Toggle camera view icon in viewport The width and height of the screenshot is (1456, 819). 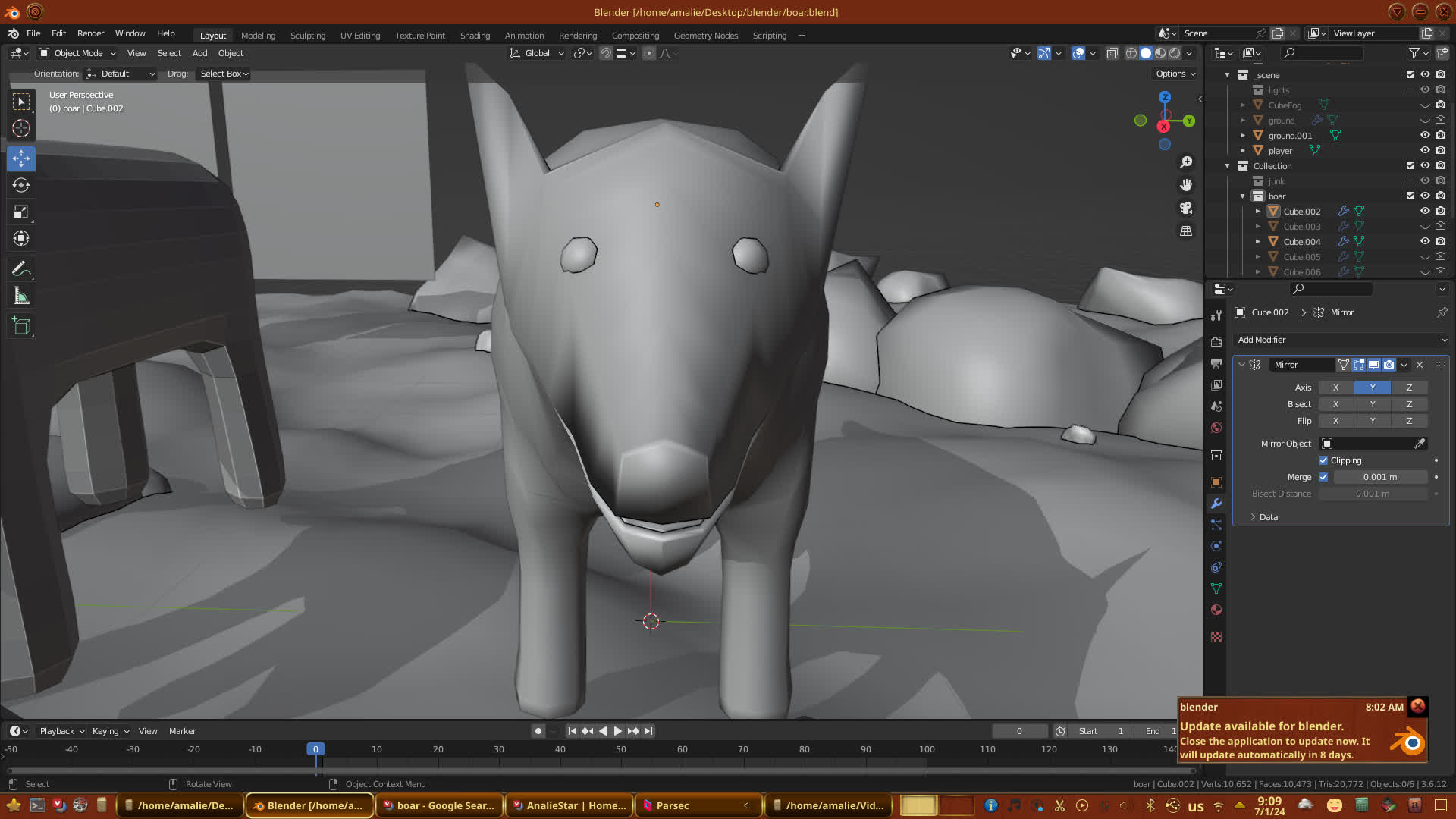click(x=1186, y=208)
